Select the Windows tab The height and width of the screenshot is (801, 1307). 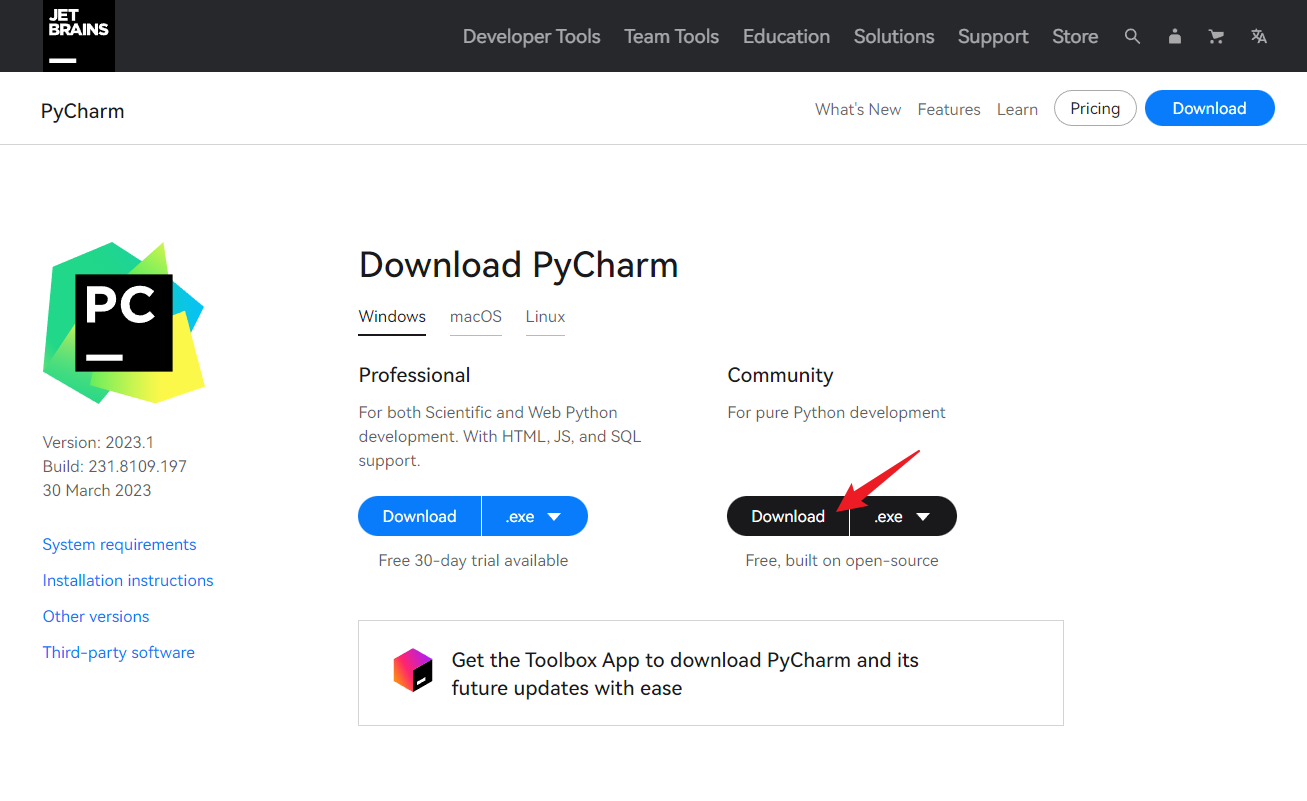[x=392, y=317]
